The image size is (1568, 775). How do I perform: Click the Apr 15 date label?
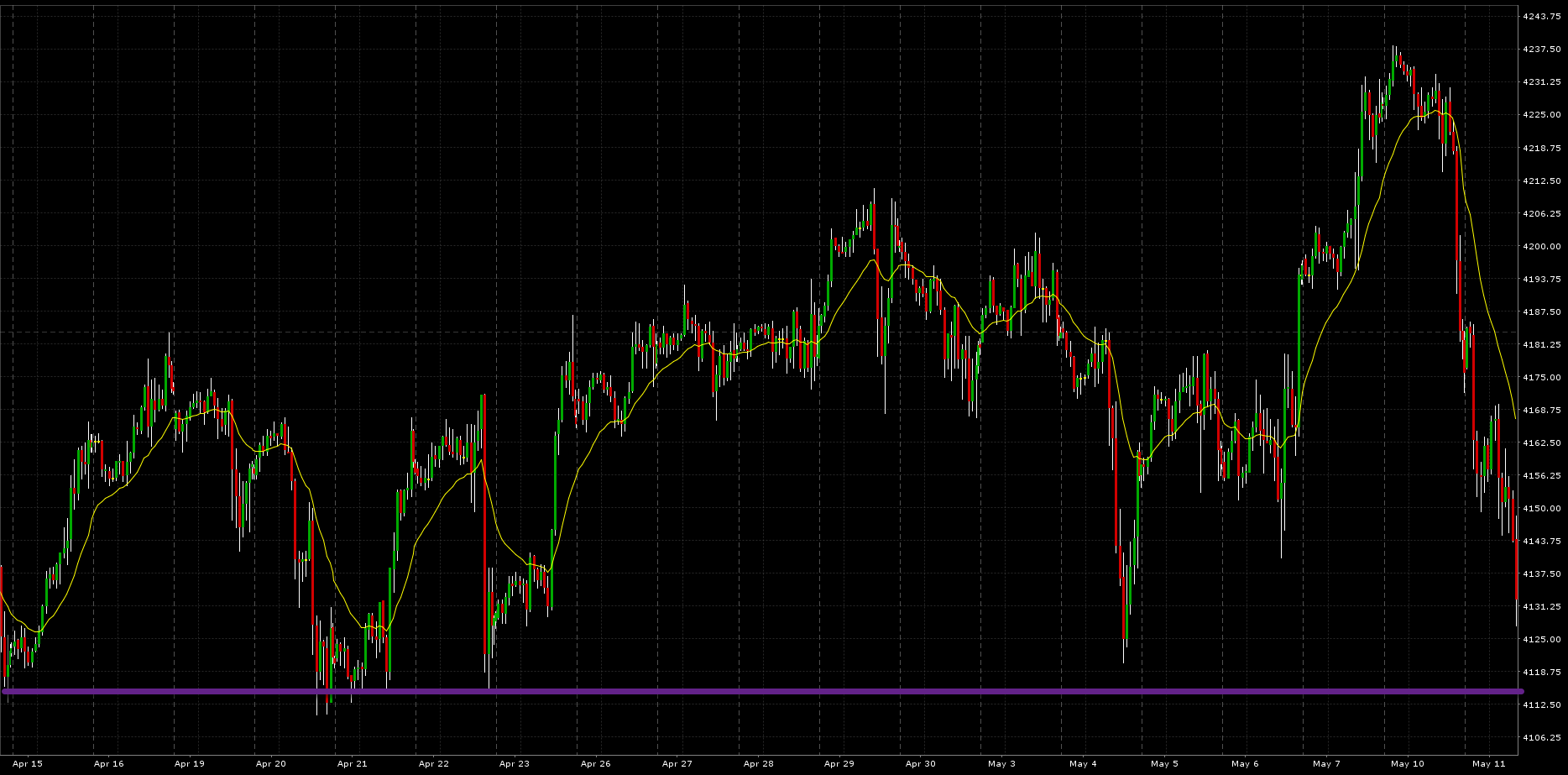tap(28, 763)
